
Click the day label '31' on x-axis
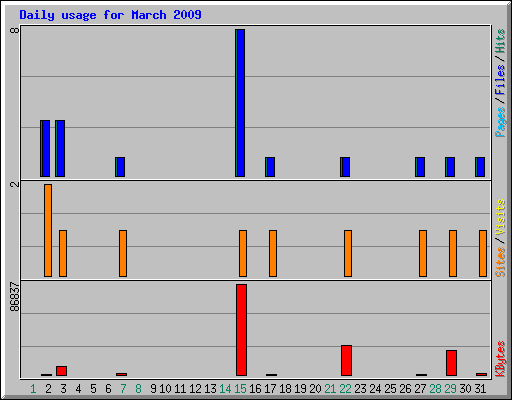point(480,389)
